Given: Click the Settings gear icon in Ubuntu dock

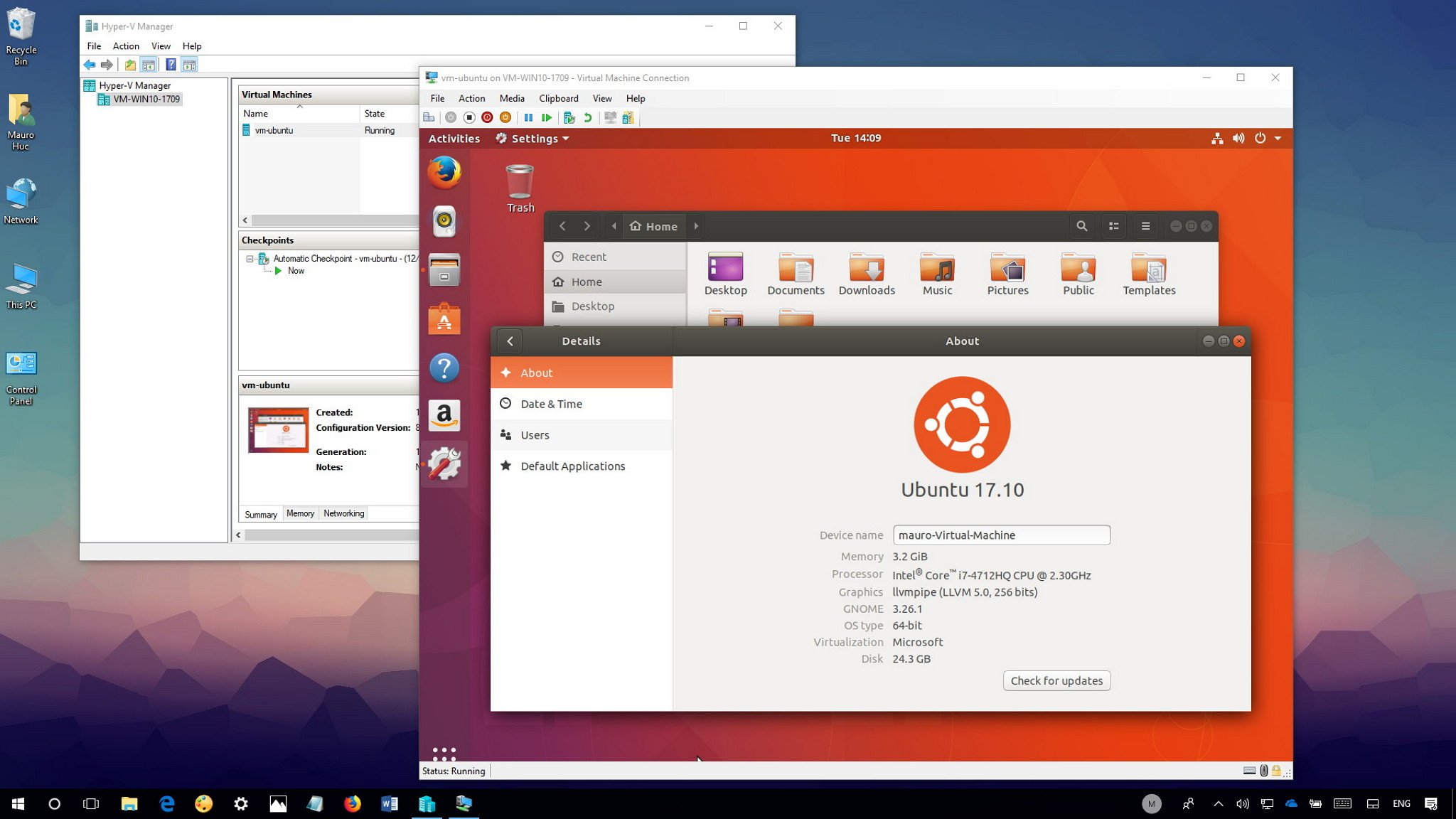Looking at the screenshot, I should point(443,463).
